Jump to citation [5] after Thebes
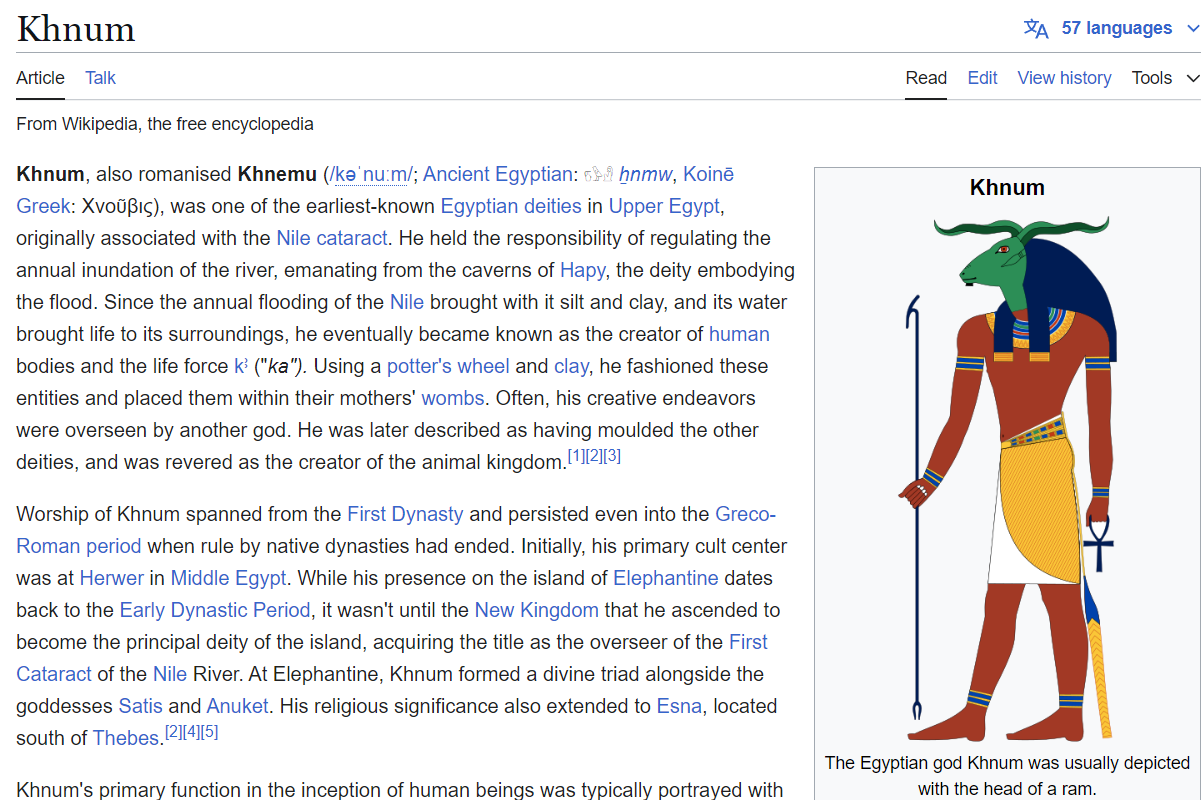 [210, 732]
